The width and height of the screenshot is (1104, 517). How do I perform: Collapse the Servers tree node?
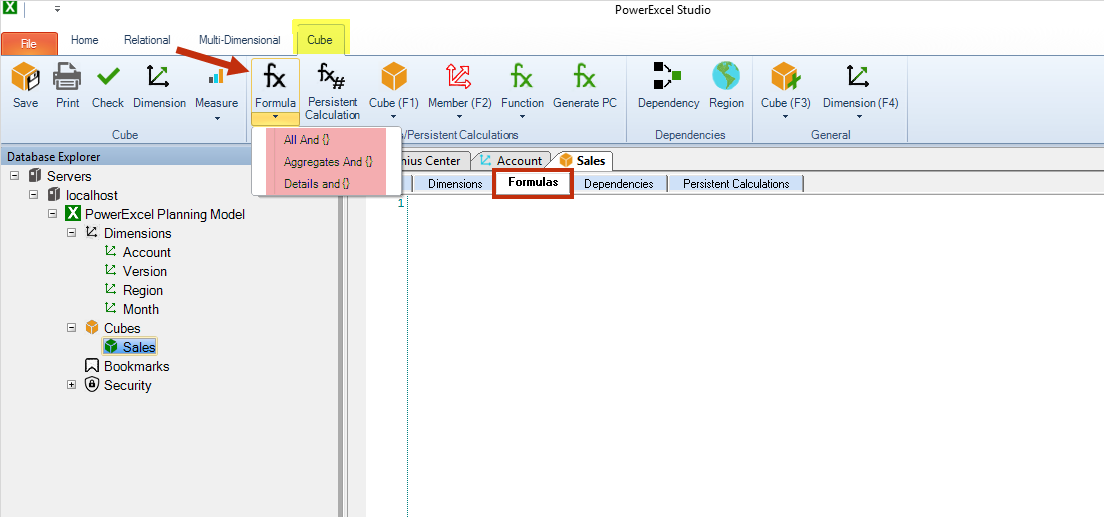coord(15,175)
